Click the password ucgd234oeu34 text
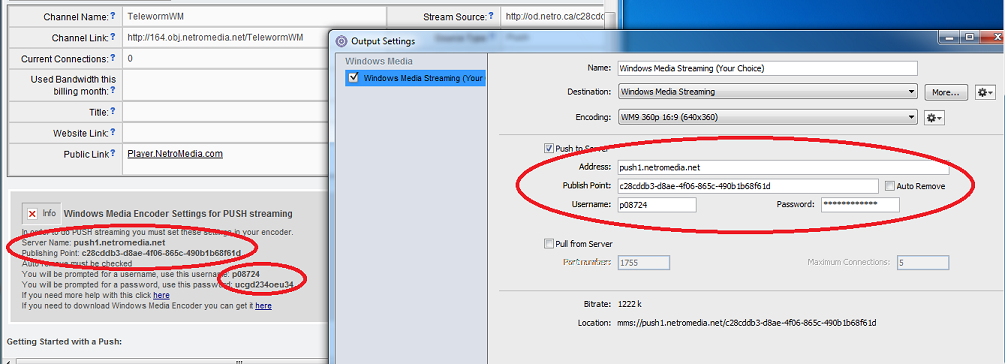The image size is (1005, 364). [264, 285]
